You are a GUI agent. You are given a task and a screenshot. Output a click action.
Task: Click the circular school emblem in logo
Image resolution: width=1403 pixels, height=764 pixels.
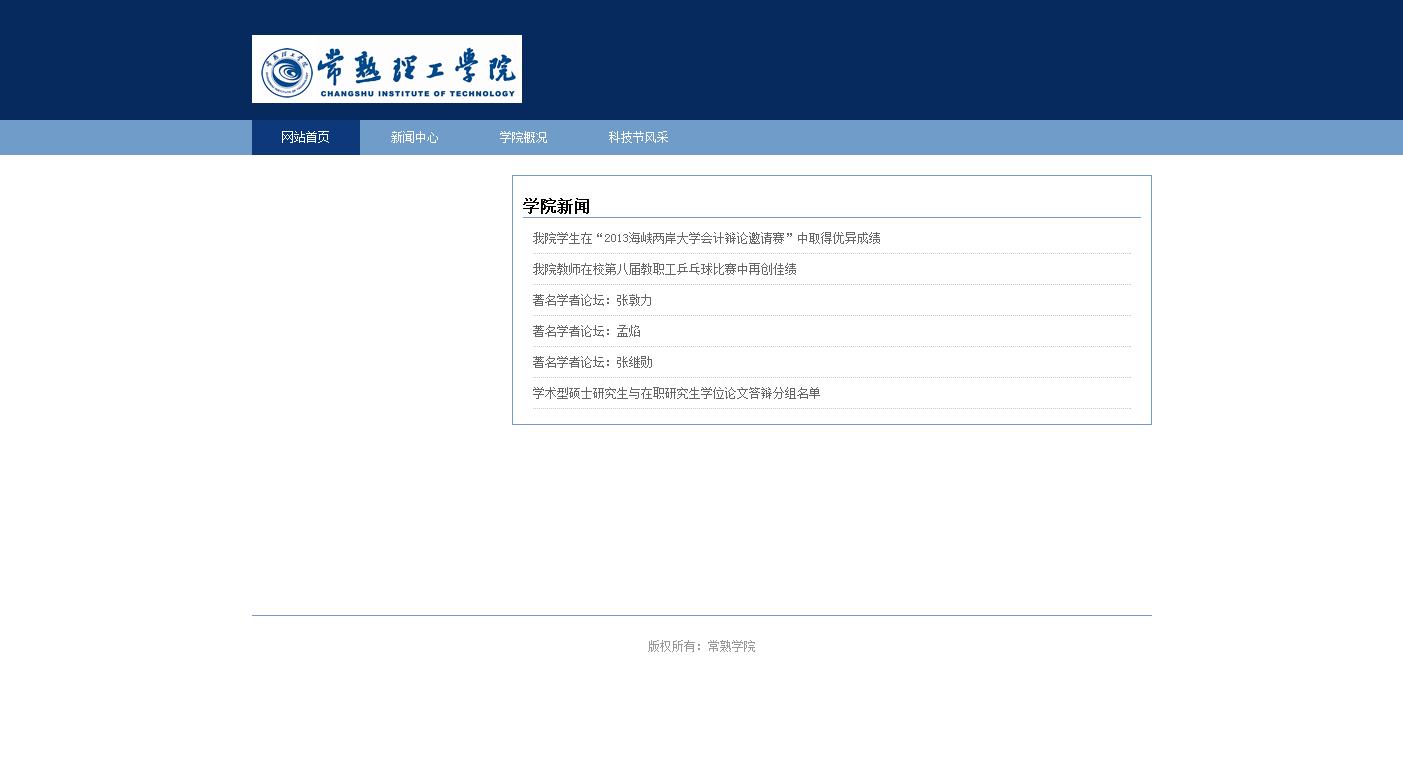[x=286, y=72]
